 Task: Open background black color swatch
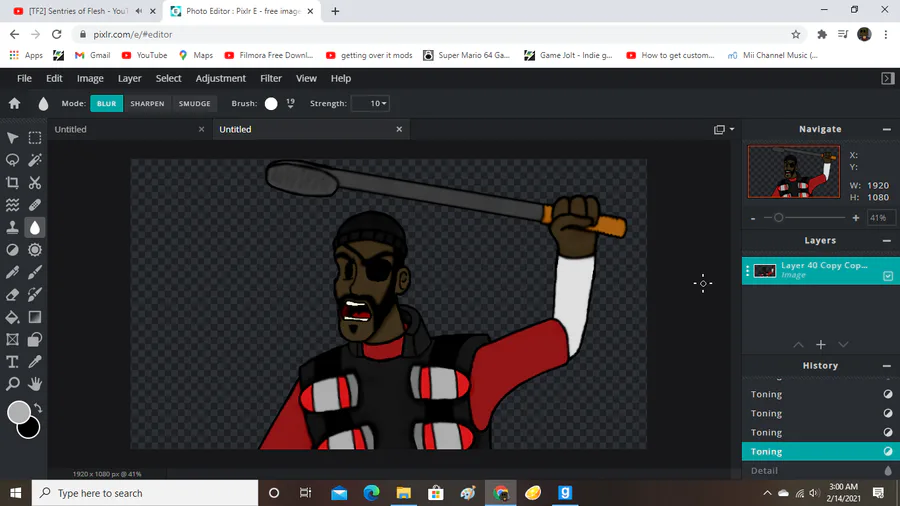[x=30, y=429]
